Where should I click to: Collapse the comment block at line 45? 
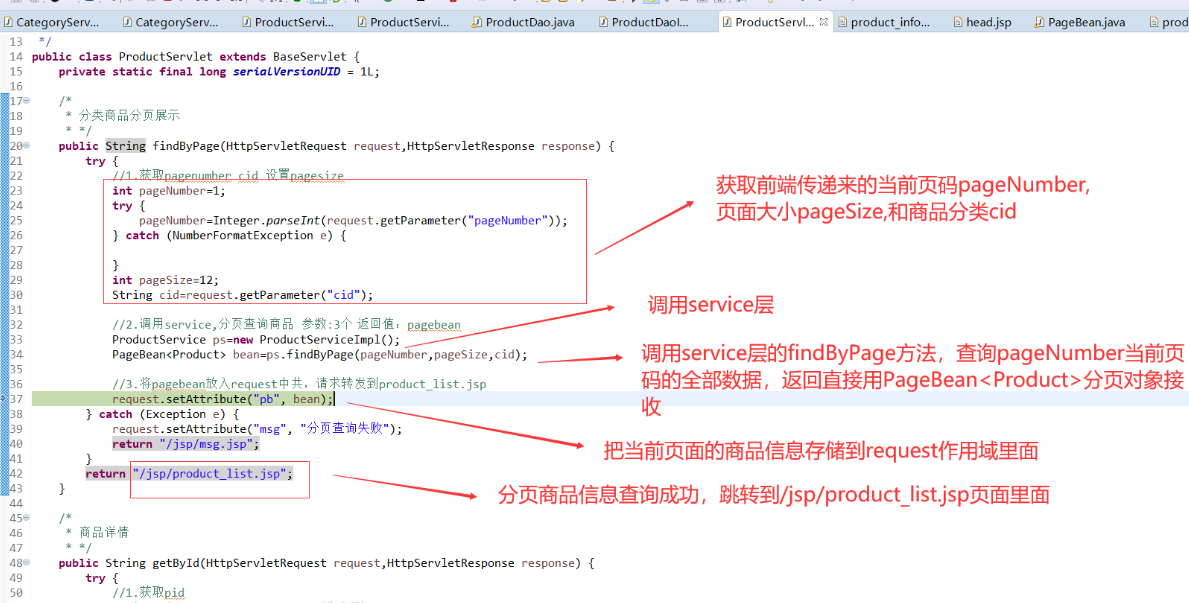(27, 518)
